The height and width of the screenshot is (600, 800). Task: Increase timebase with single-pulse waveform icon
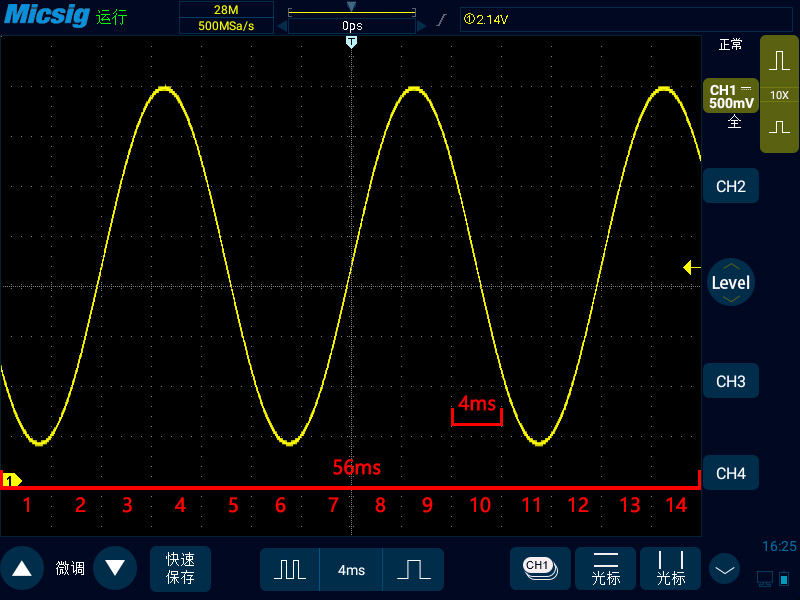tap(413, 569)
